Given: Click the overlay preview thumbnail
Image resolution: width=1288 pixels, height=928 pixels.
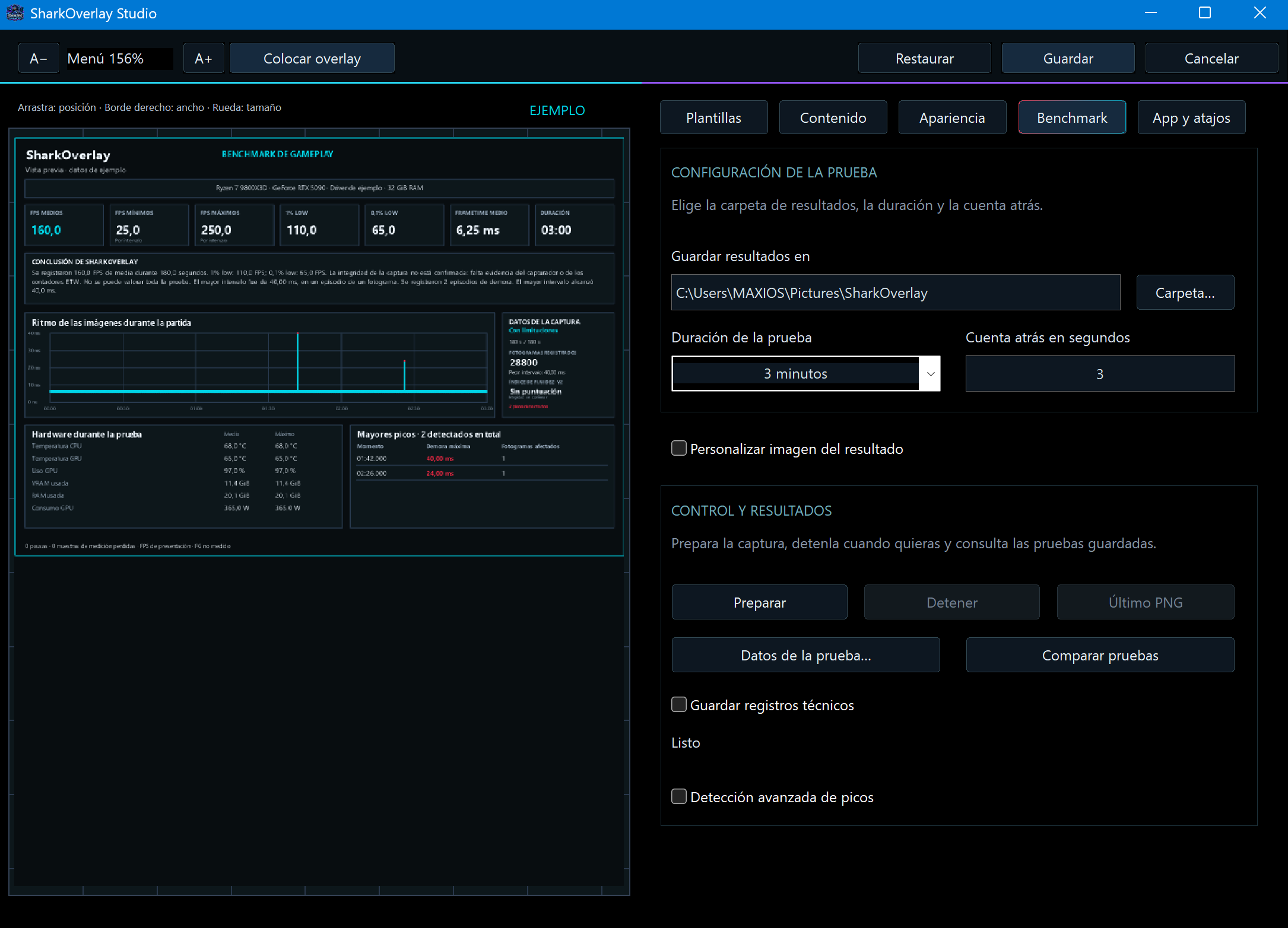Looking at the screenshot, I should pos(319,347).
